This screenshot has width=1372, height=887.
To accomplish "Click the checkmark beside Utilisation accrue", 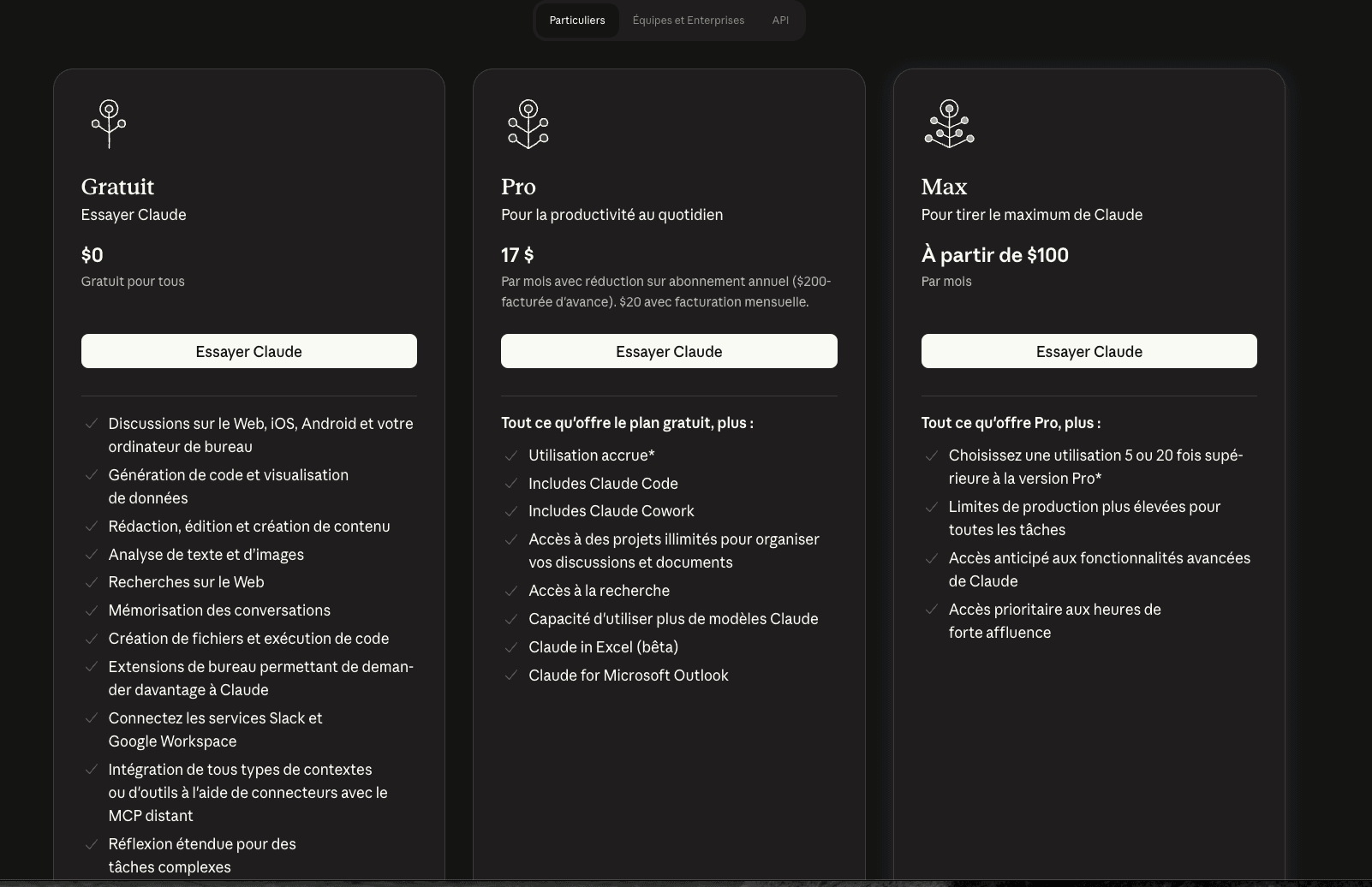I will (x=511, y=455).
